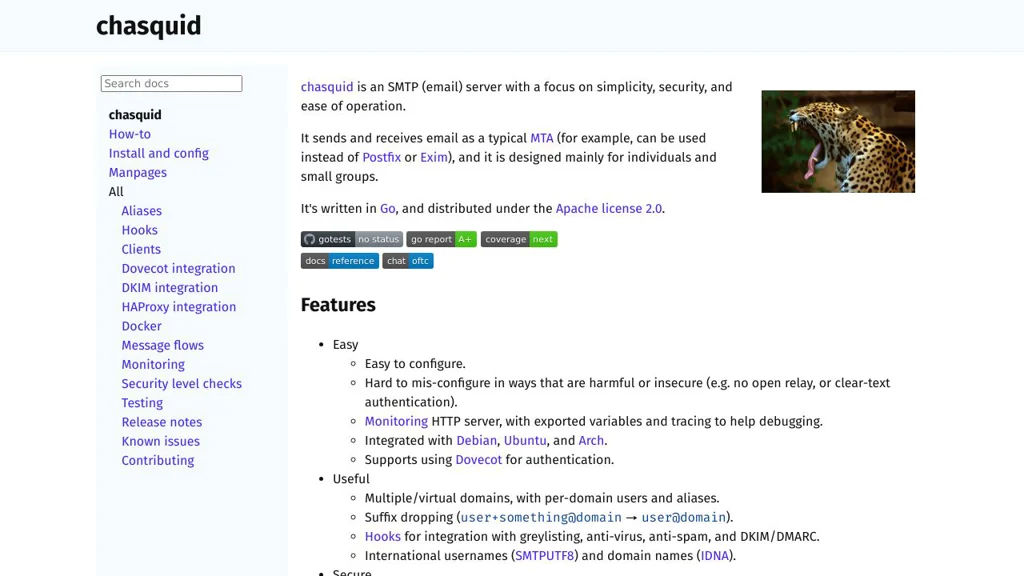Go to the Docker page
Image resolution: width=1024 pixels, height=576 pixels.
point(141,326)
